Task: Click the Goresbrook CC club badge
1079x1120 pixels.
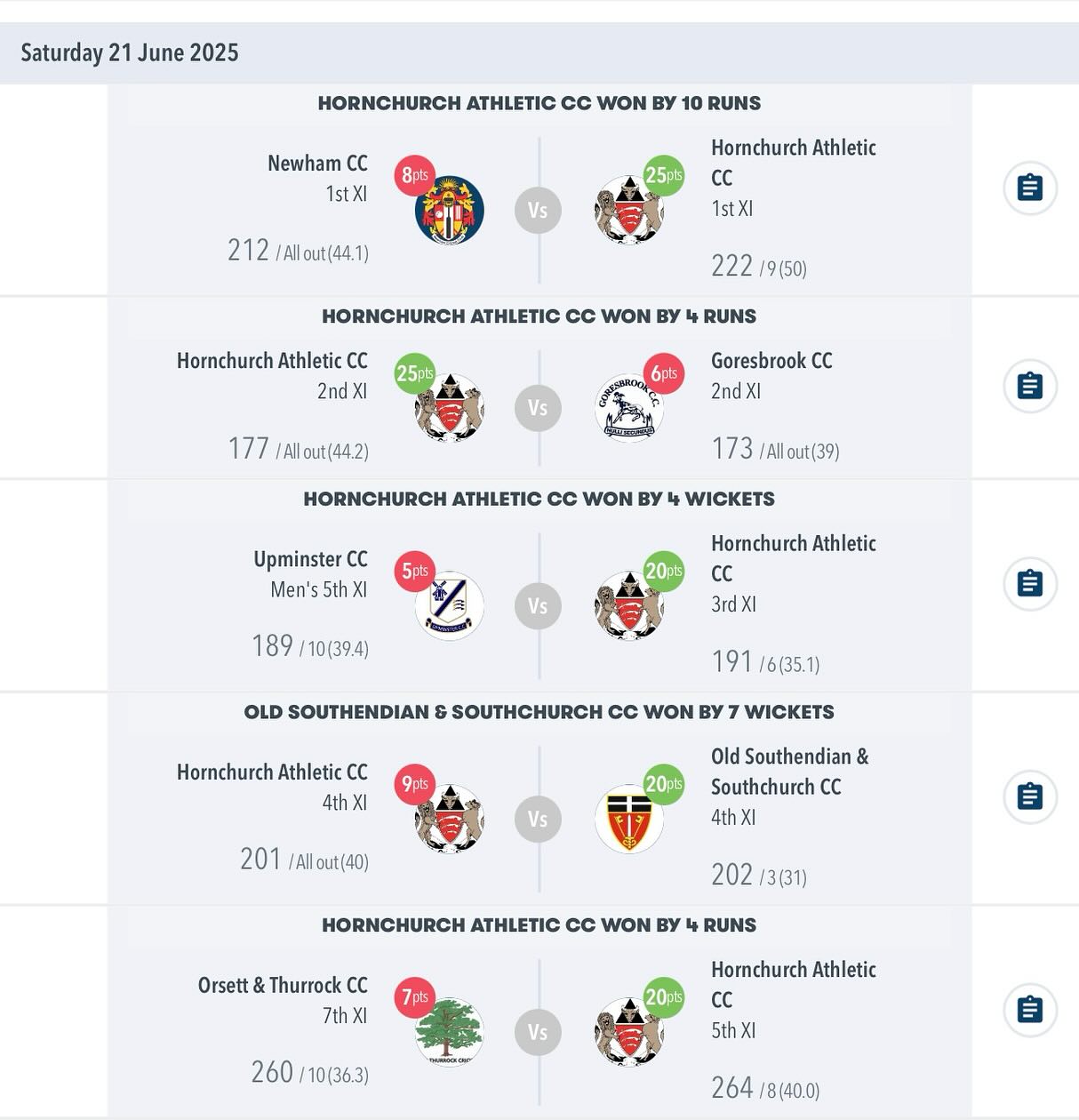Action: coord(628,409)
